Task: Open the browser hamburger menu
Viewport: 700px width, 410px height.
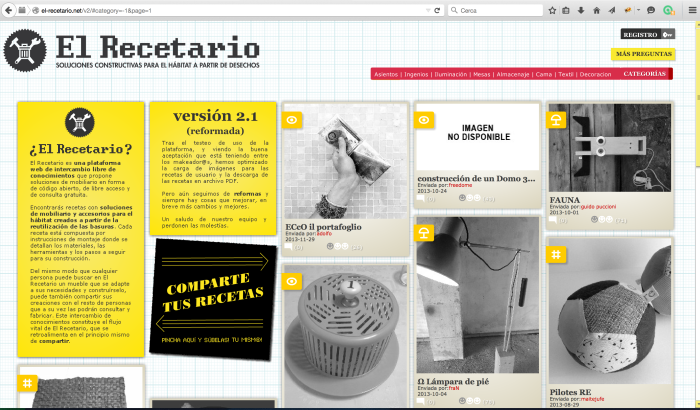Action: [x=692, y=10]
